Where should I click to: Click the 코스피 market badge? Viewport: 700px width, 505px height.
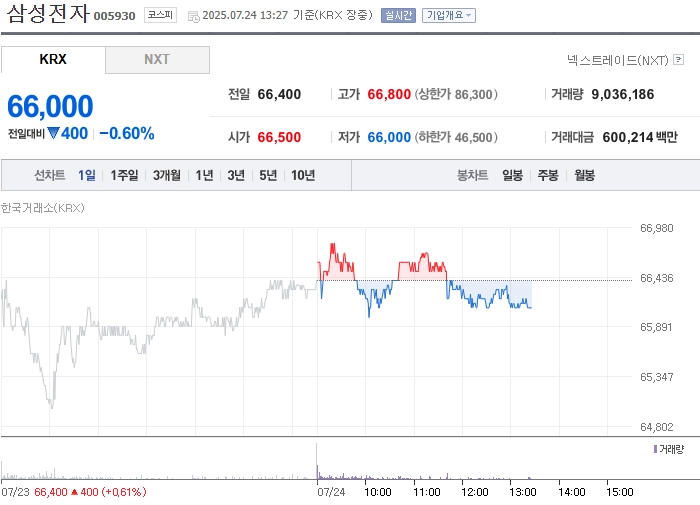coord(160,15)
